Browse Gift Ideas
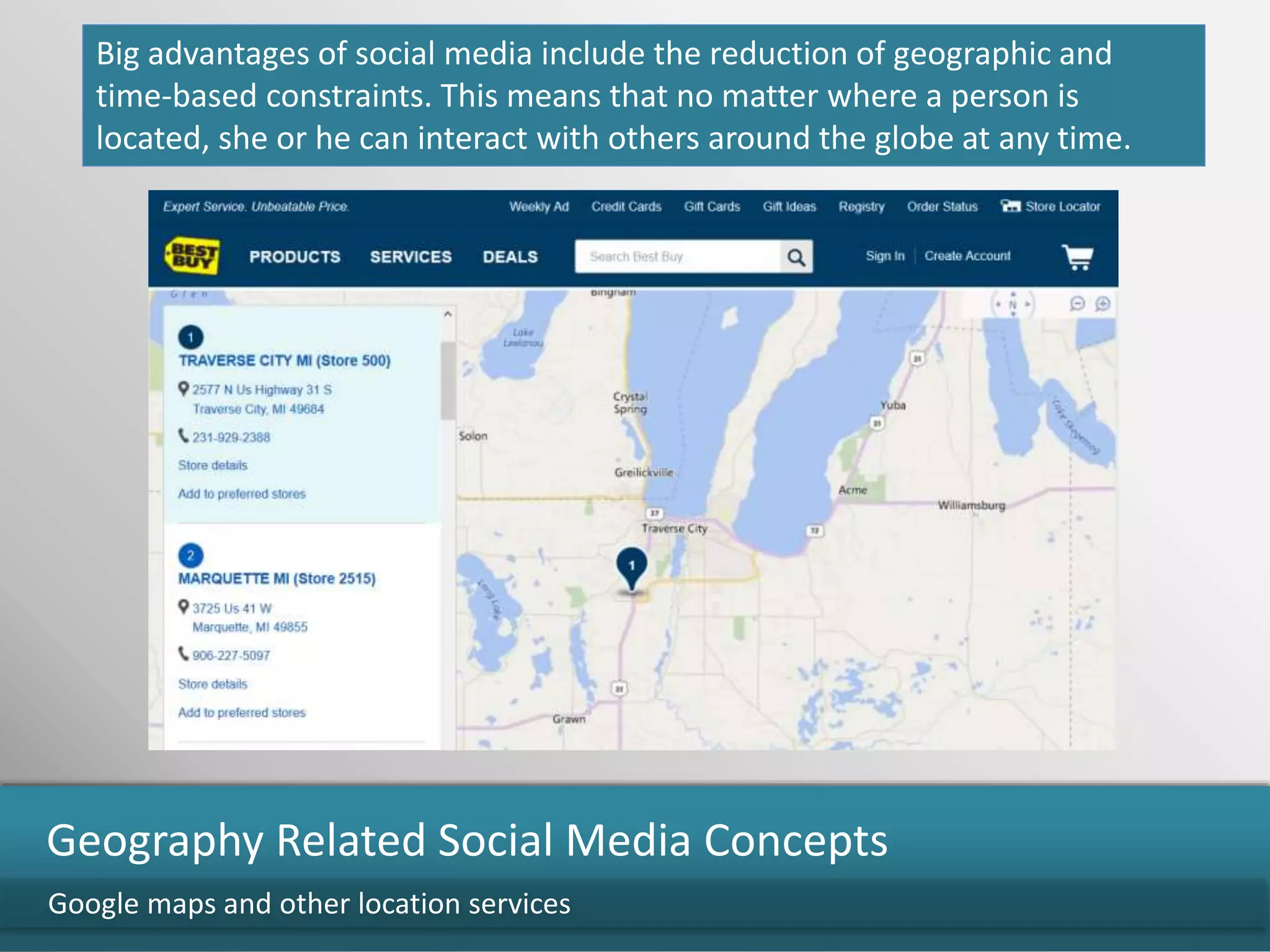Screen dimensions: 1270x952 tap(789, 206)
